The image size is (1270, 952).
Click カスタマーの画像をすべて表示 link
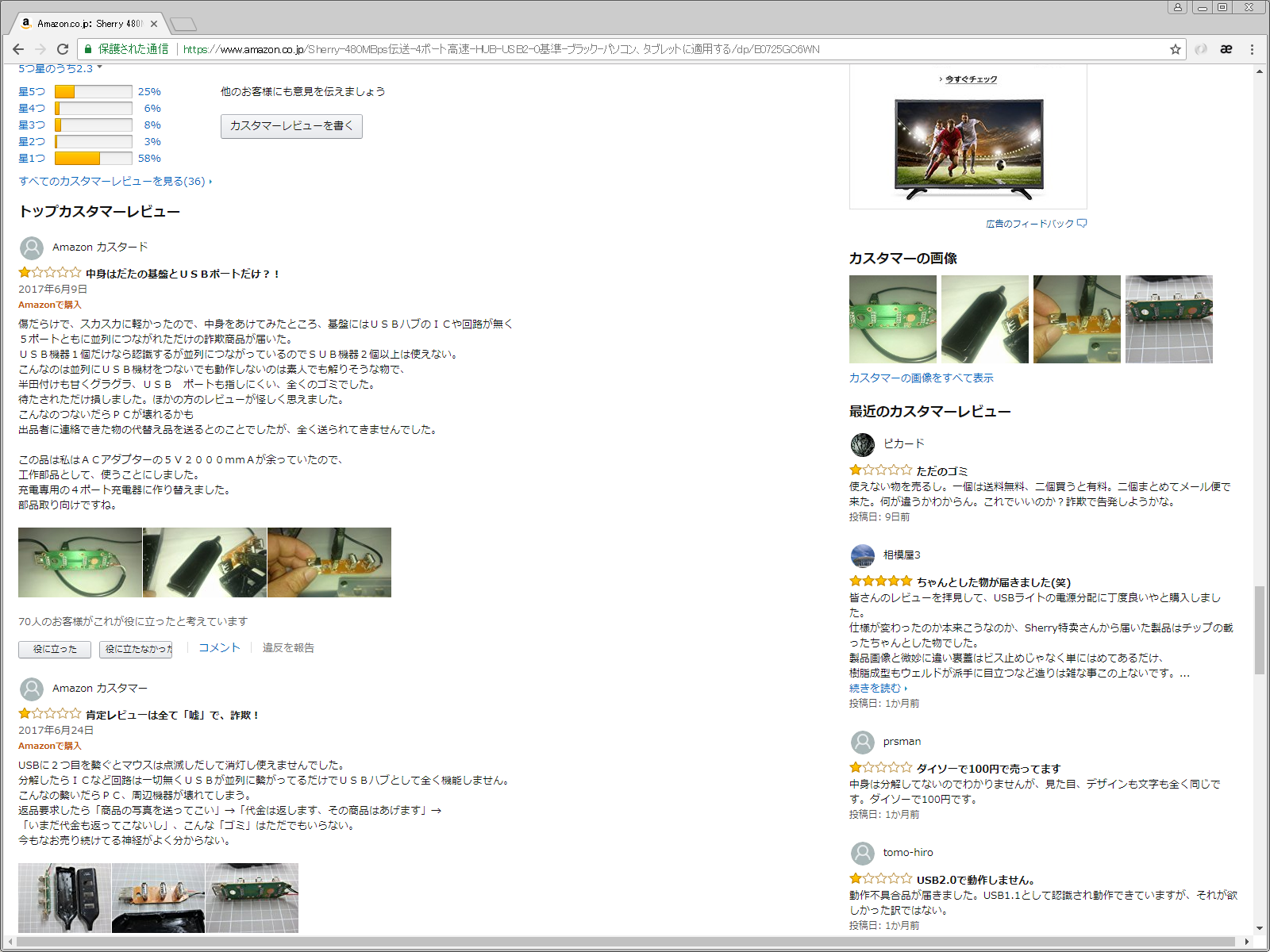pos(921,378)
